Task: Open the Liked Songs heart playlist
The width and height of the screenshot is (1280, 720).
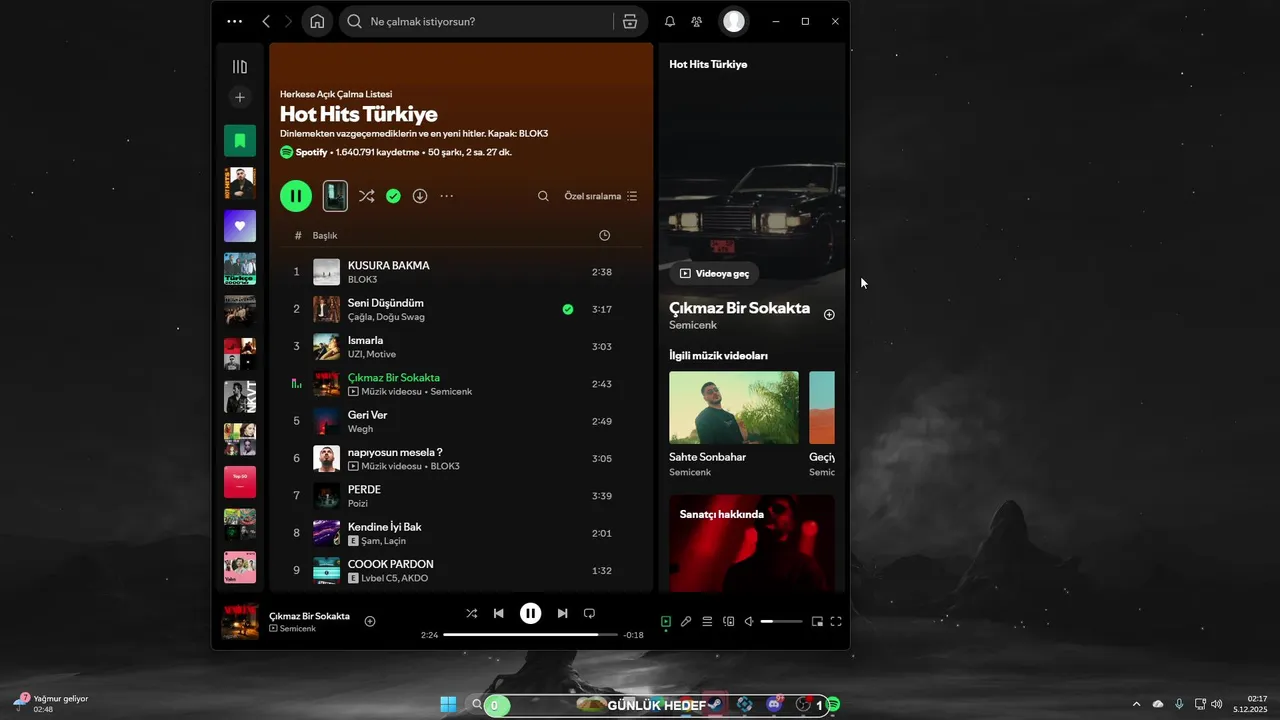Action: [x=240, y=226]
